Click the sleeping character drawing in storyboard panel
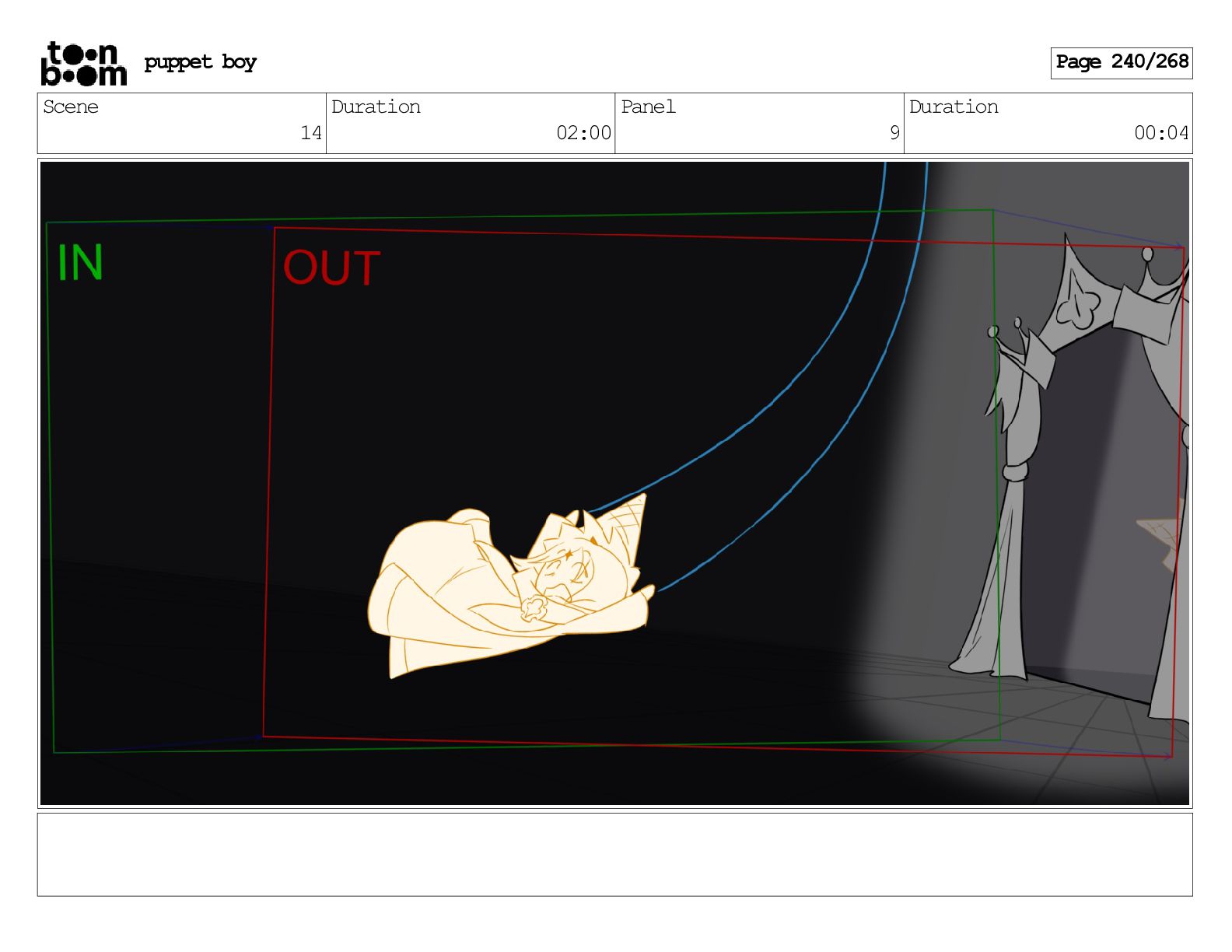 [511, 586]
